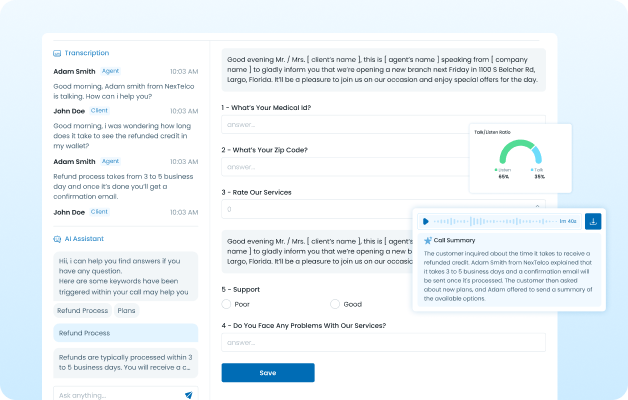Viewport: 628px width, 400px height.
Task: Download the call recording
Action: click(593, 221)
